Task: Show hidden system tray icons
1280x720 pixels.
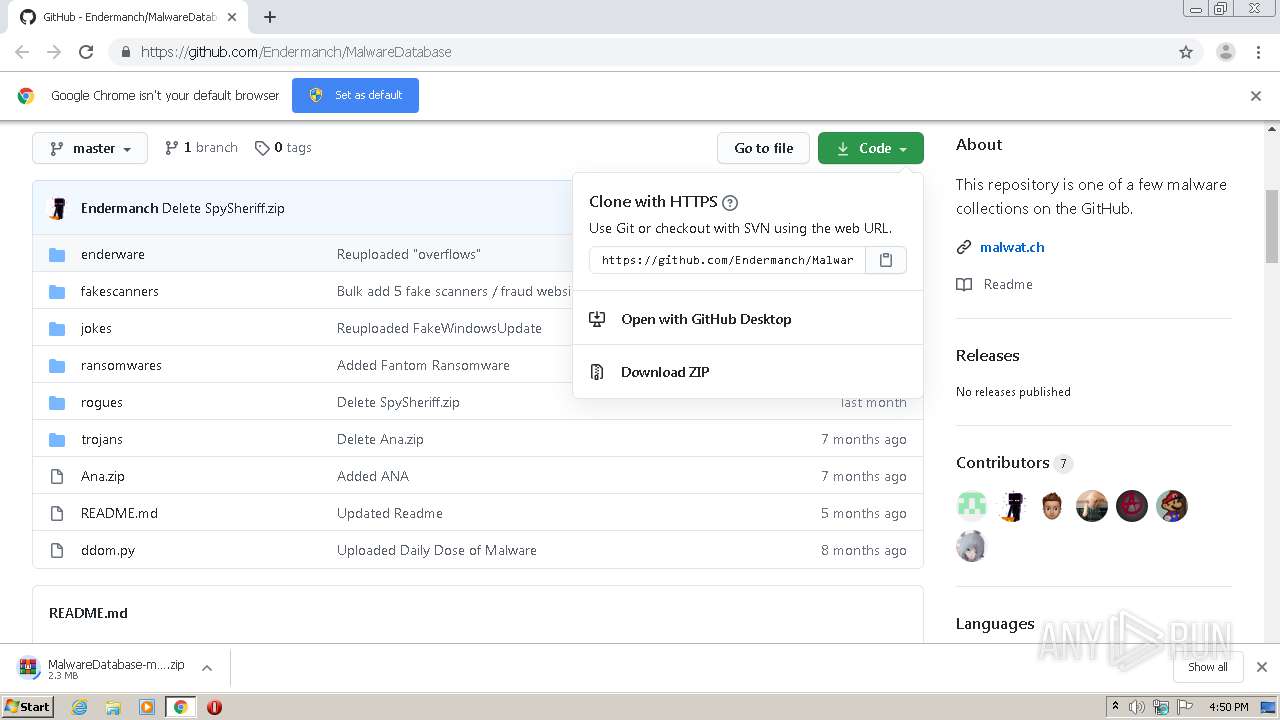Action: (1115, 707)
